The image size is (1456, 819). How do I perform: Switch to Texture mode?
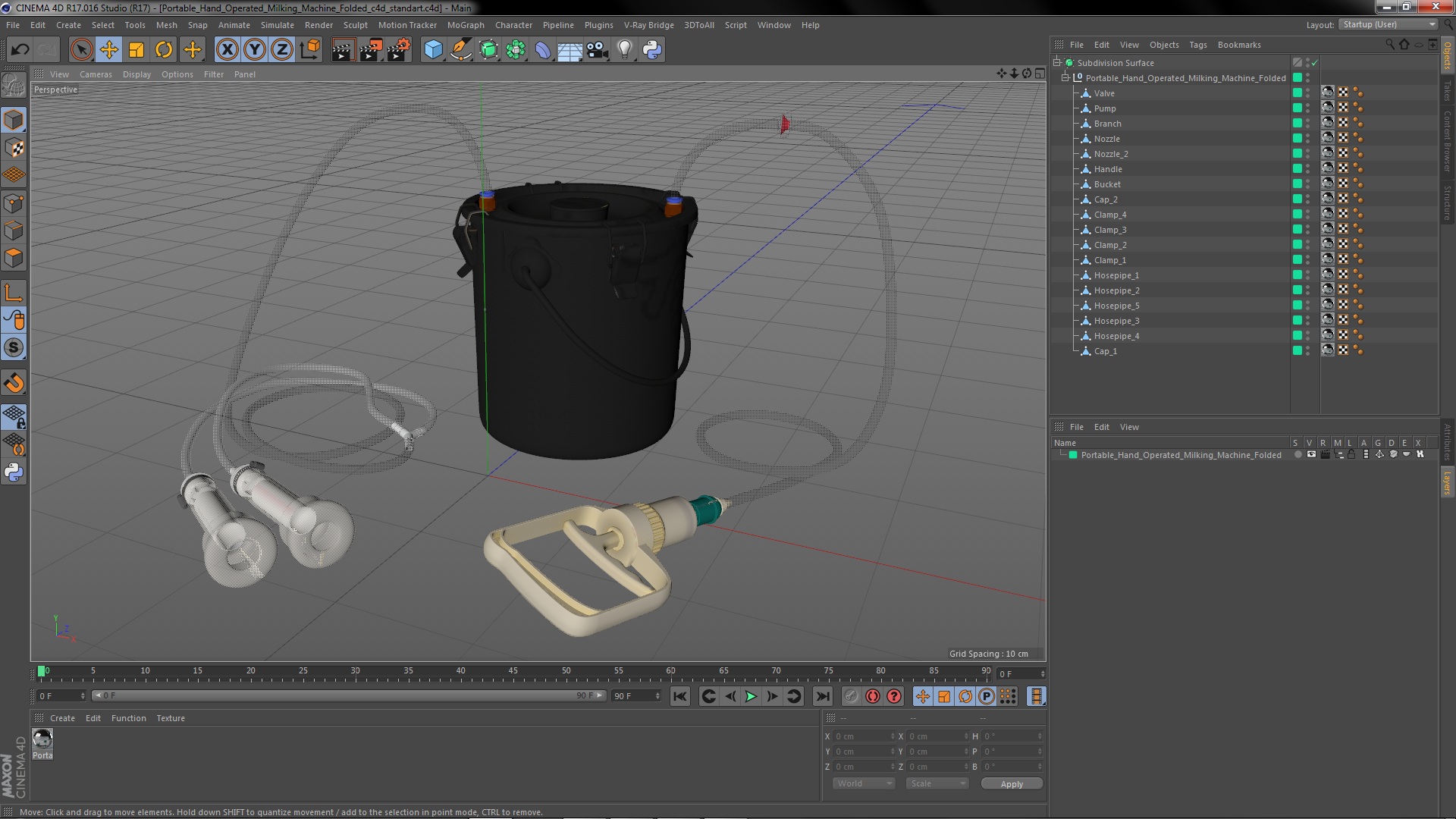click(14, 148)
